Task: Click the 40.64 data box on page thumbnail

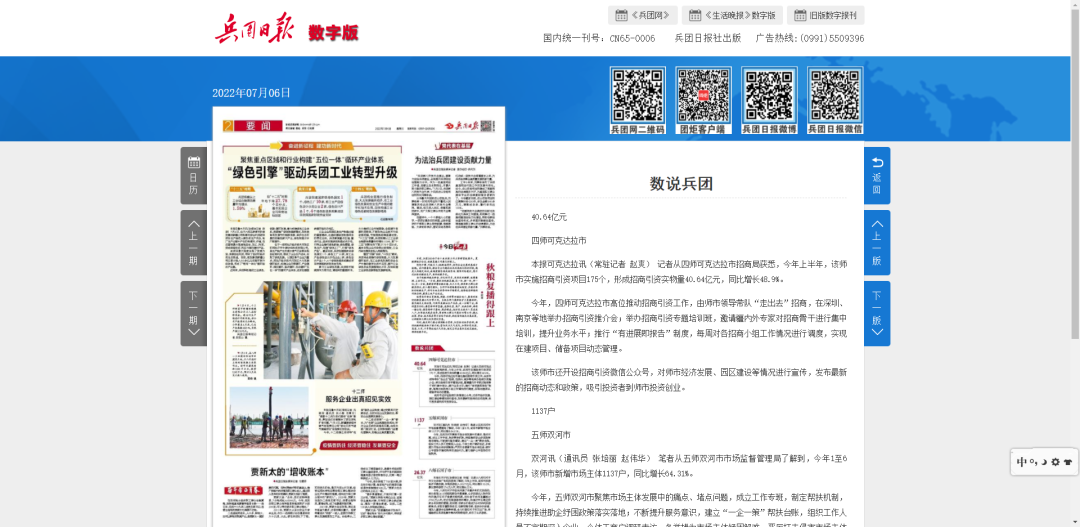Action: [x=454, y=384]
